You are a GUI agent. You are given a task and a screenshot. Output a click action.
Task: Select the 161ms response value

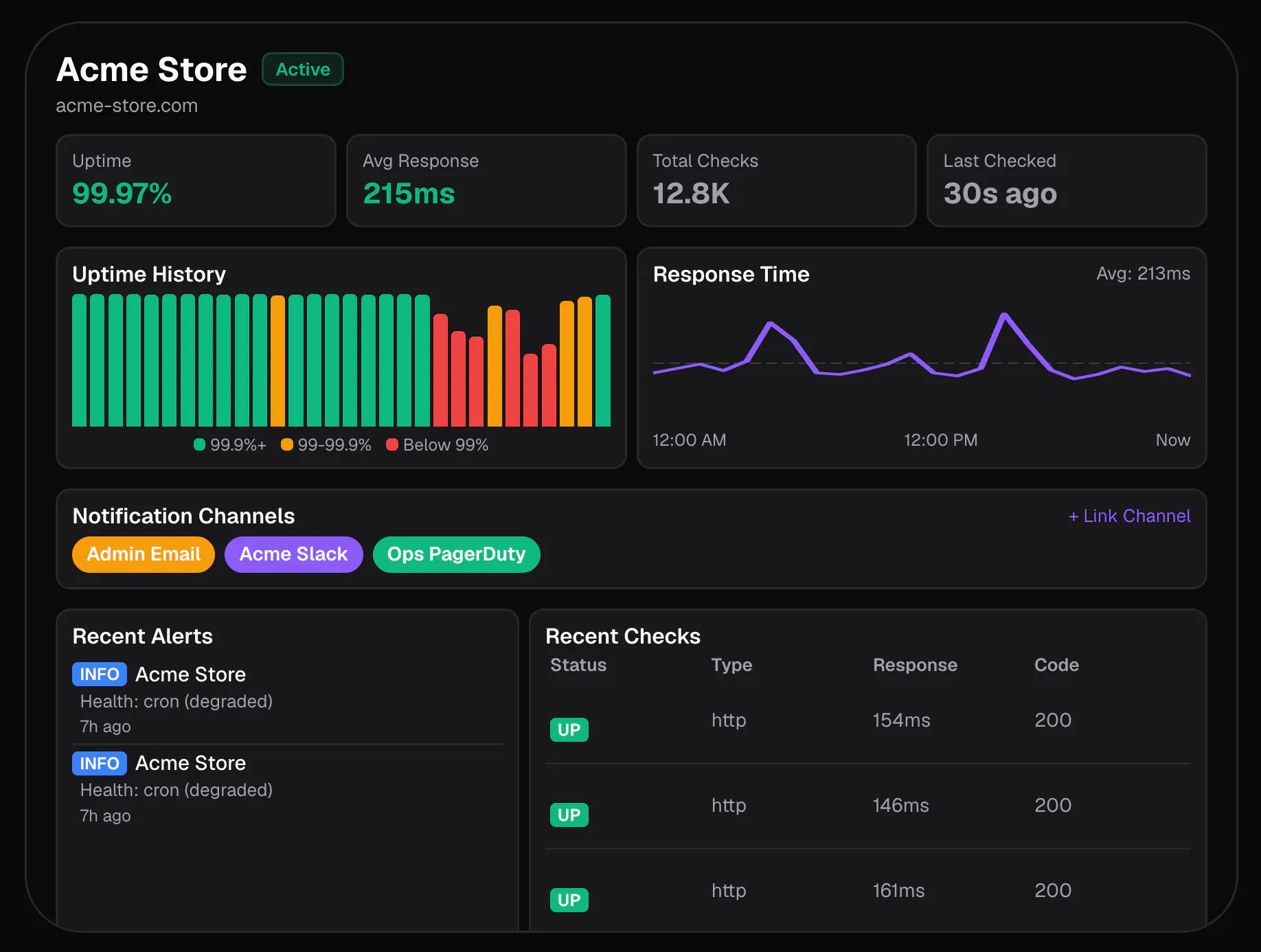(898, 890)
